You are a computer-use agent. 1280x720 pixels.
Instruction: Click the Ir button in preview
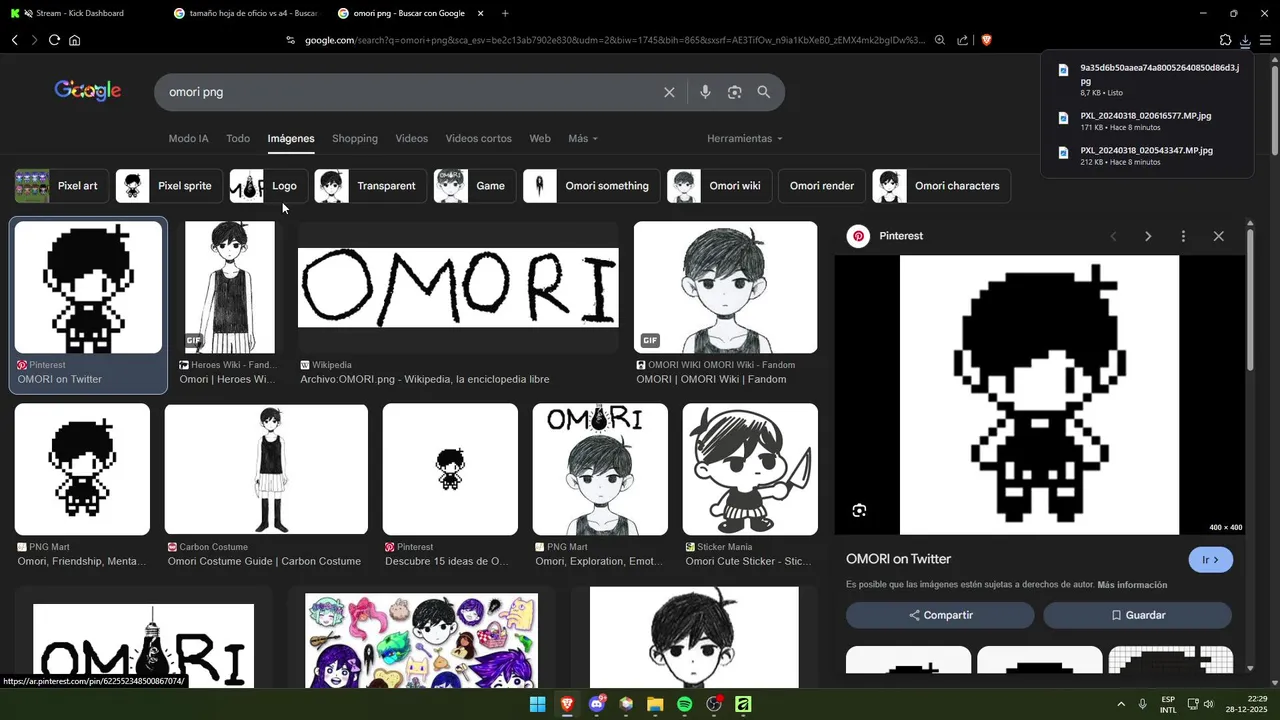tap(1210, 560)
